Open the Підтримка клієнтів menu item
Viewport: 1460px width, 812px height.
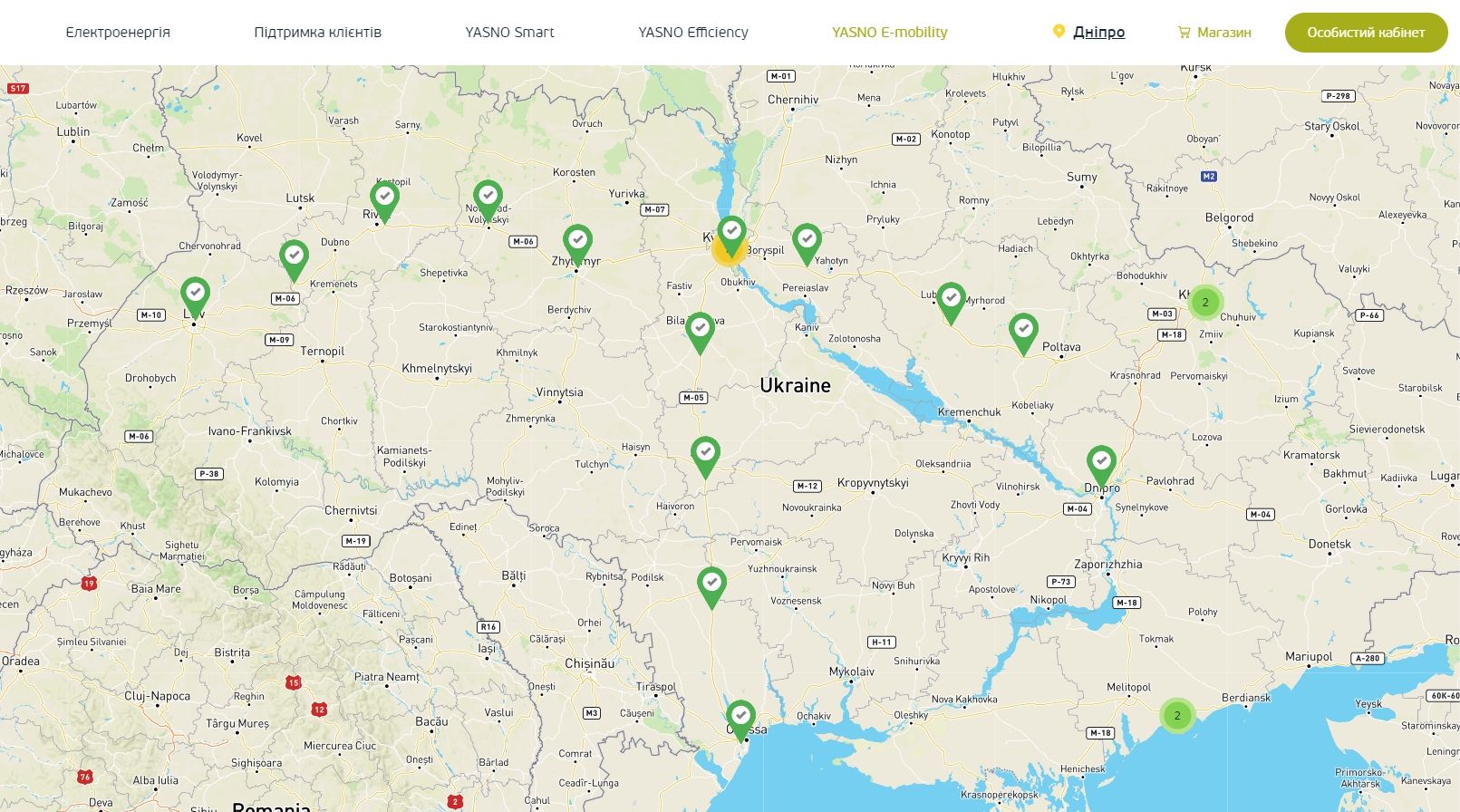317,33
